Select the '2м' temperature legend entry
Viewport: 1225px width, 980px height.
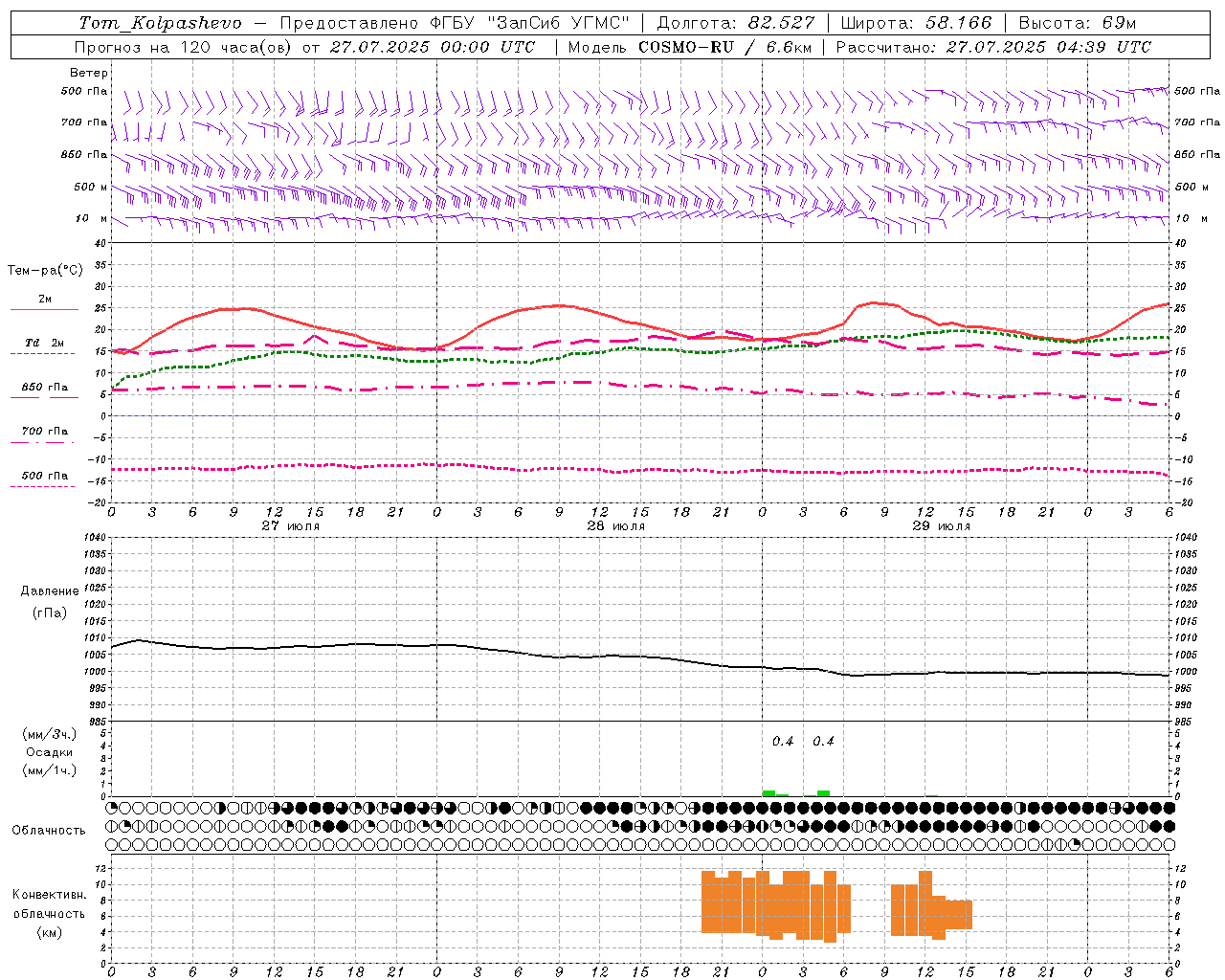tap(45, 299)
